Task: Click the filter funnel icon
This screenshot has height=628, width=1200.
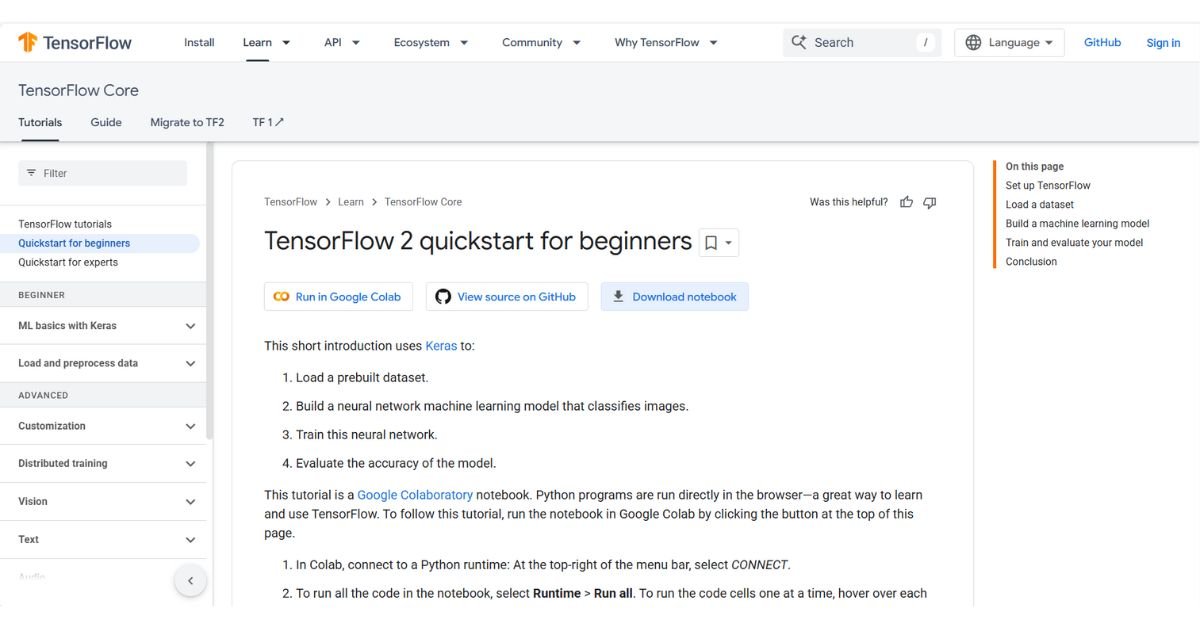Action: pos(32,172)
